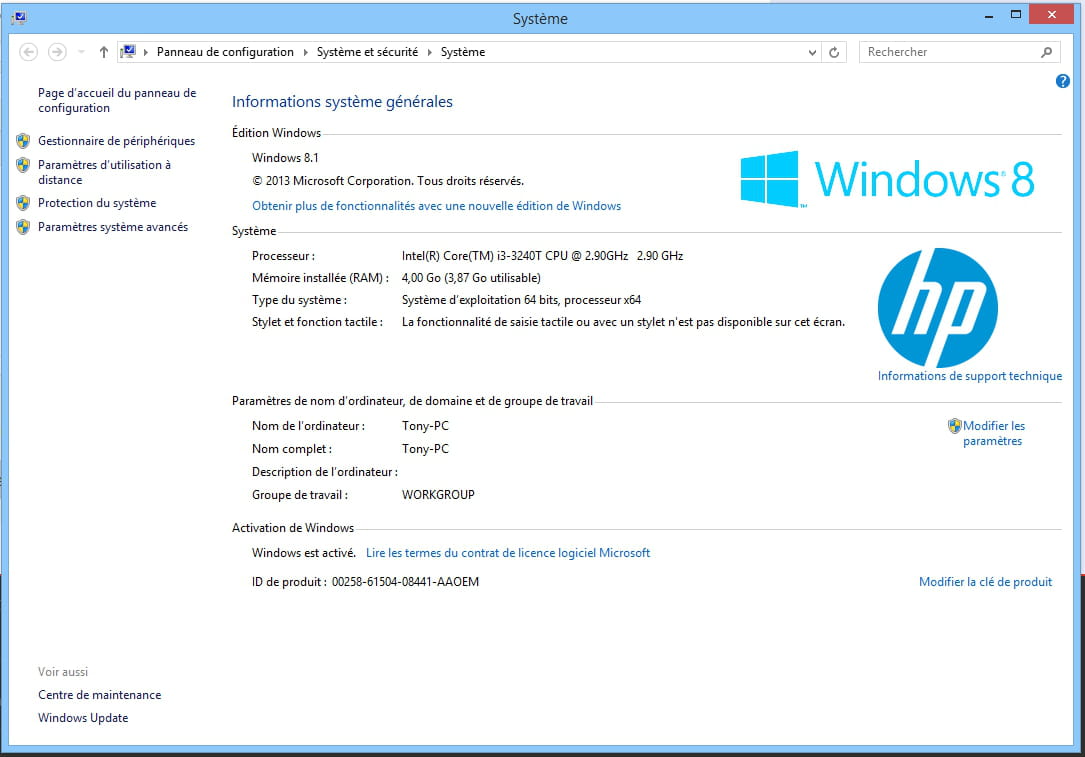The image size is (1085, 757).
Task: Open Gestionnaire de périphériques
Action: coord(116,140)
